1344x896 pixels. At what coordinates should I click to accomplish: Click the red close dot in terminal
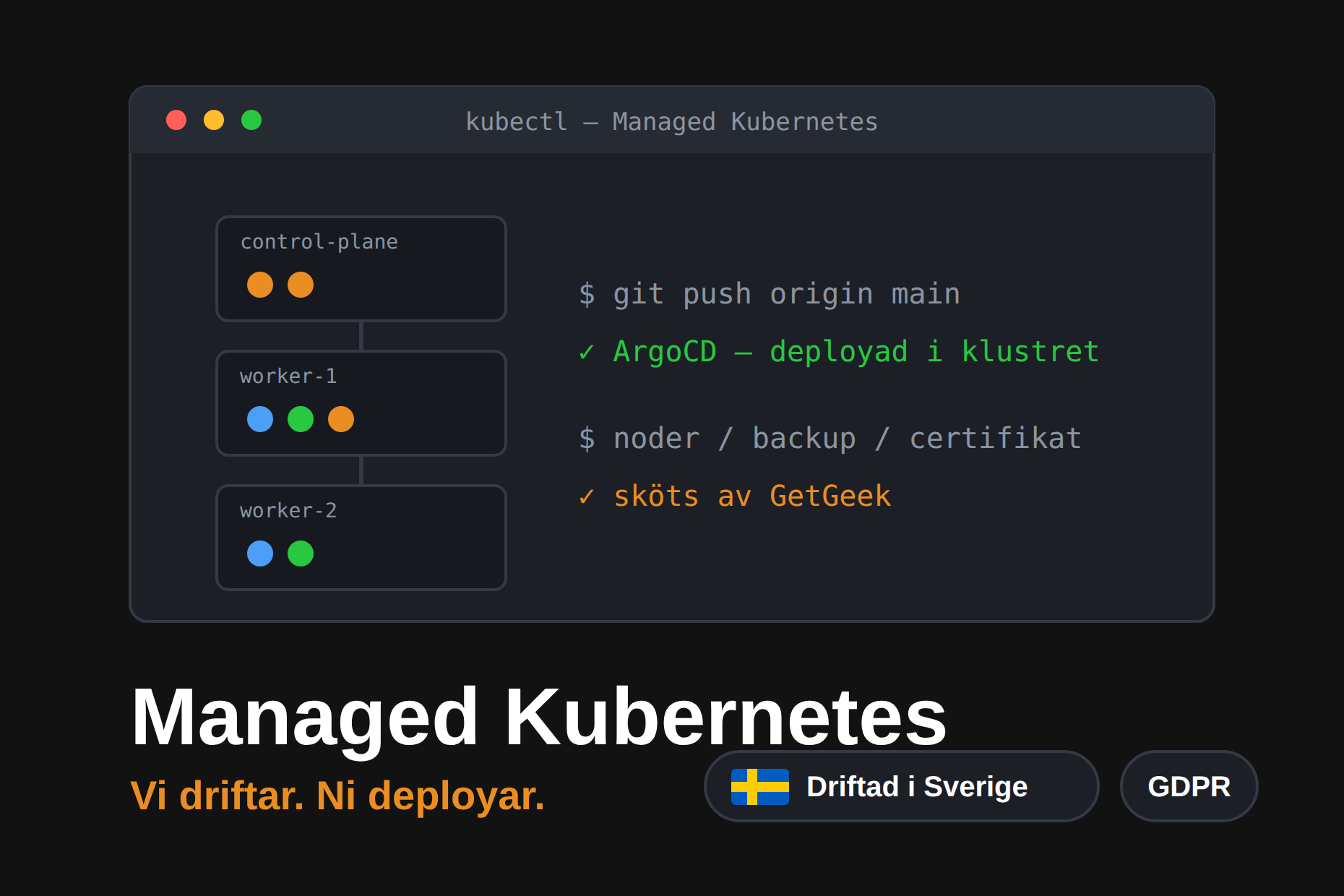(x=176, y=120)
